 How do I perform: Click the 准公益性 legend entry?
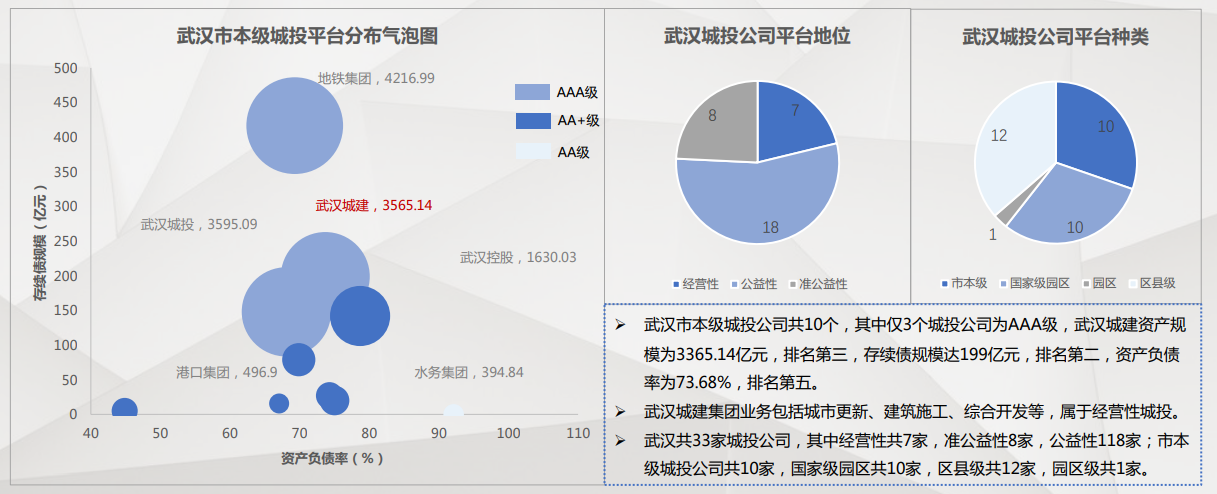point(818,284)
